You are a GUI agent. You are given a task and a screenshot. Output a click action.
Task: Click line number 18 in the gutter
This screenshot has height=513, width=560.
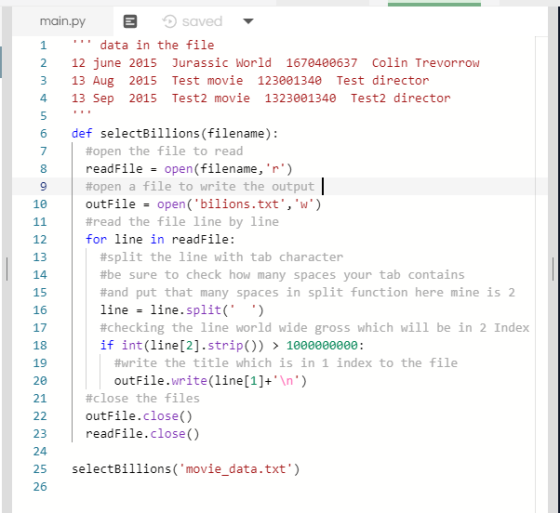40,345
